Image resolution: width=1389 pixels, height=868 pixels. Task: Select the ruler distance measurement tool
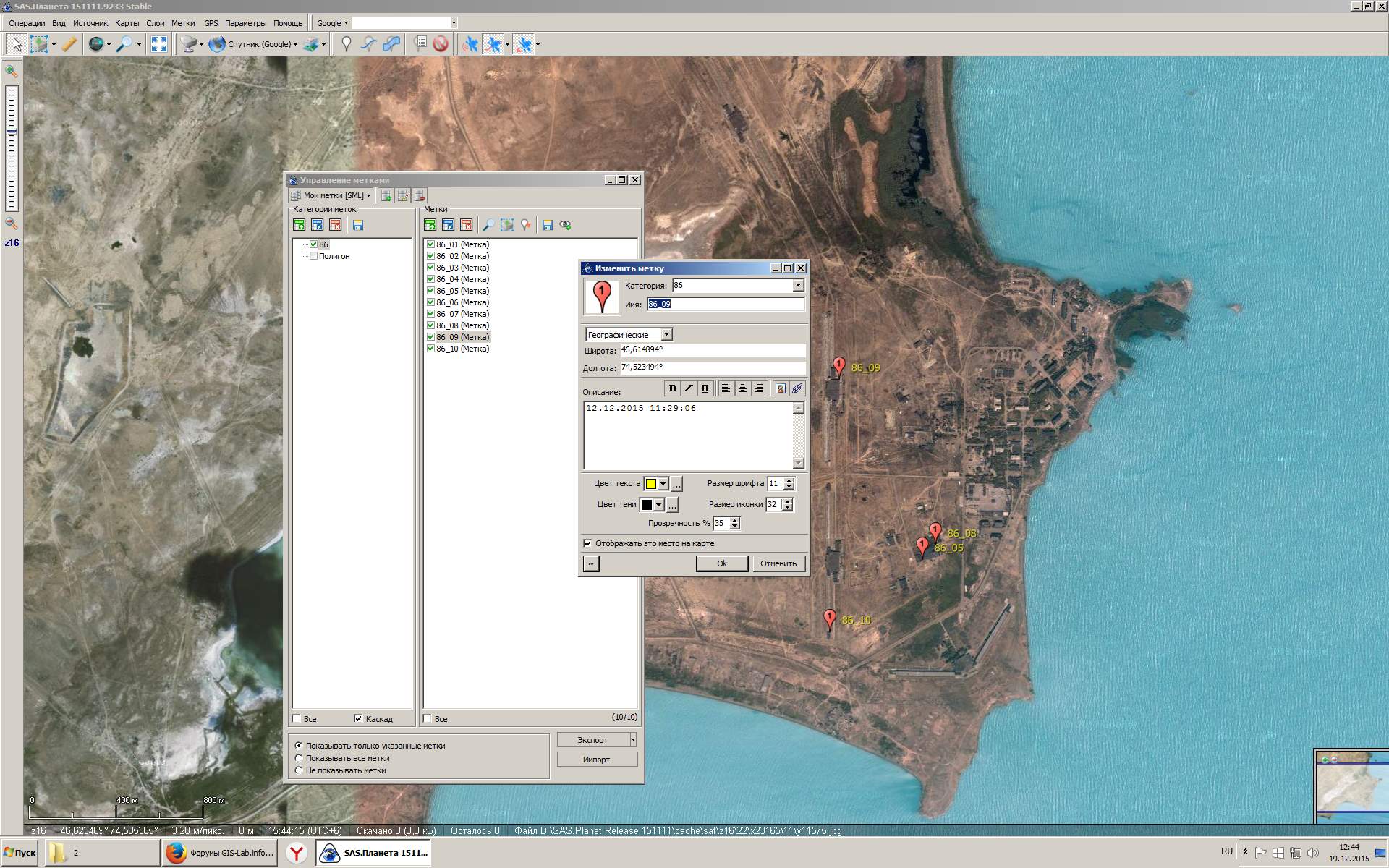click(69, 44)
